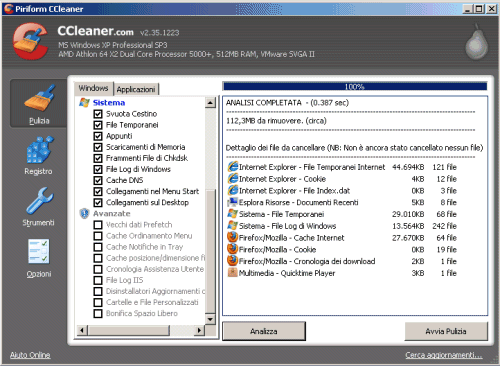Image resolution: width=500 pixels, height=366 pixels.
Task: Click the shield icon beside Avanzate
Action: (x=84, y=213)
